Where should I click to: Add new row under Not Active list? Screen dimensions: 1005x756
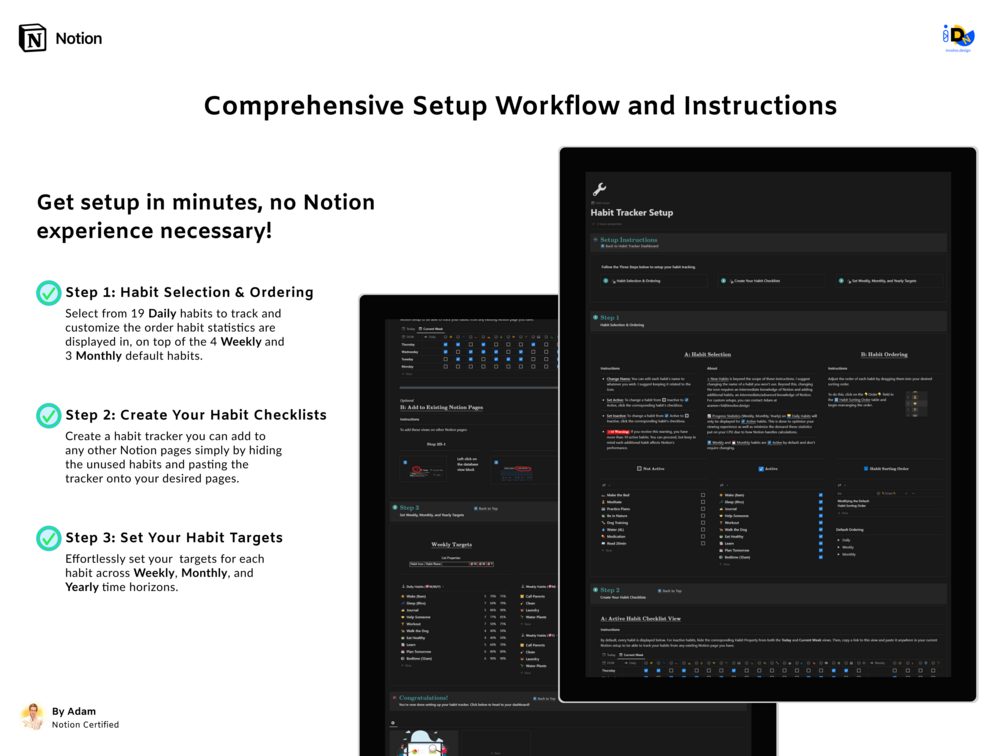(607, 550)
